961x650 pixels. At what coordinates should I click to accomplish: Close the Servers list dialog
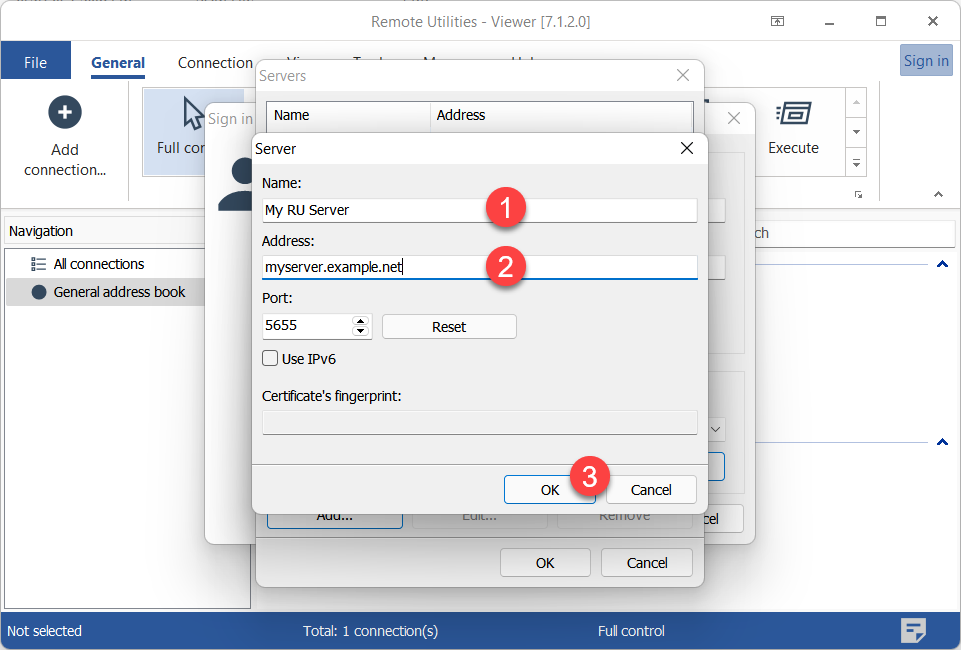click(683, 75)
